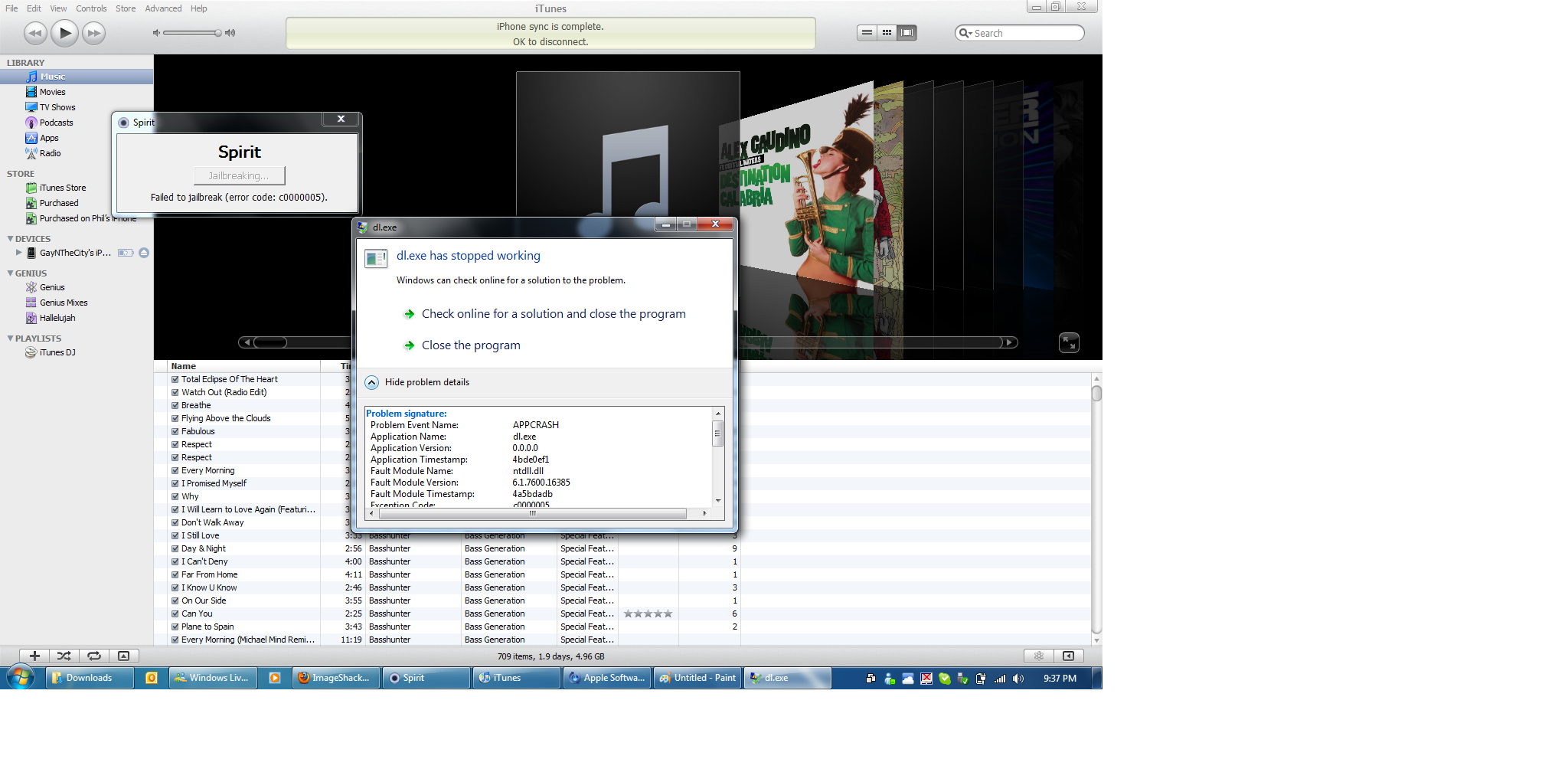Uncheck the Plane to Spain song checkbox
1568x782 pixels.
click(175, 627)
